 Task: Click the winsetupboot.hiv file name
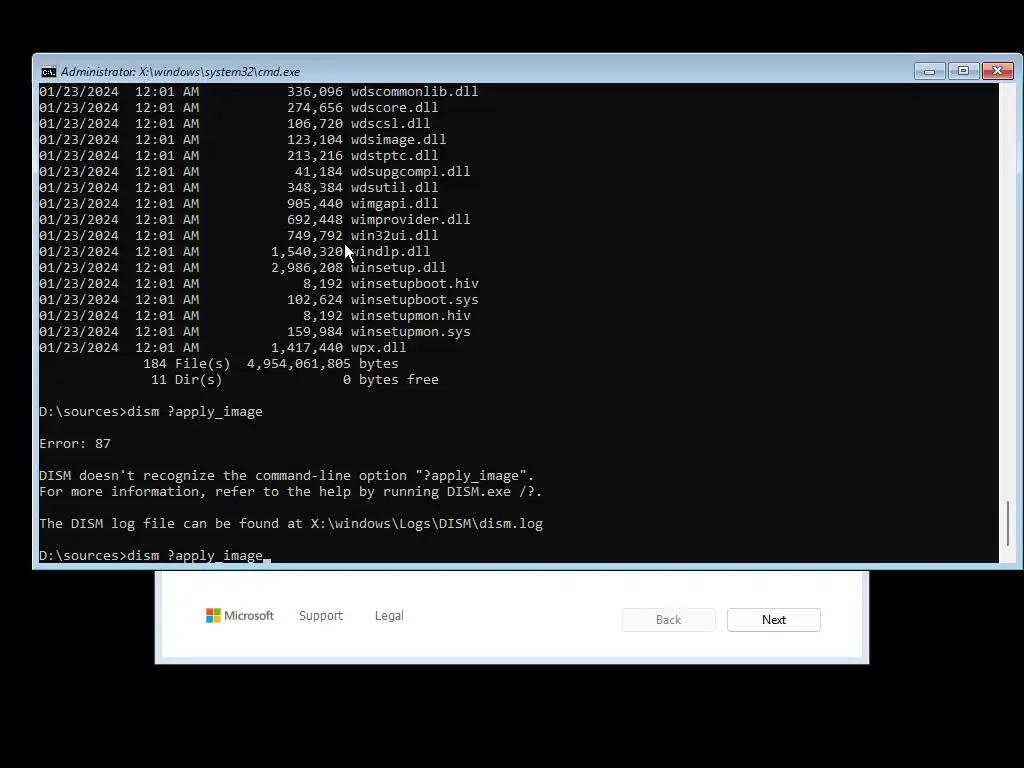click(415, 283)
